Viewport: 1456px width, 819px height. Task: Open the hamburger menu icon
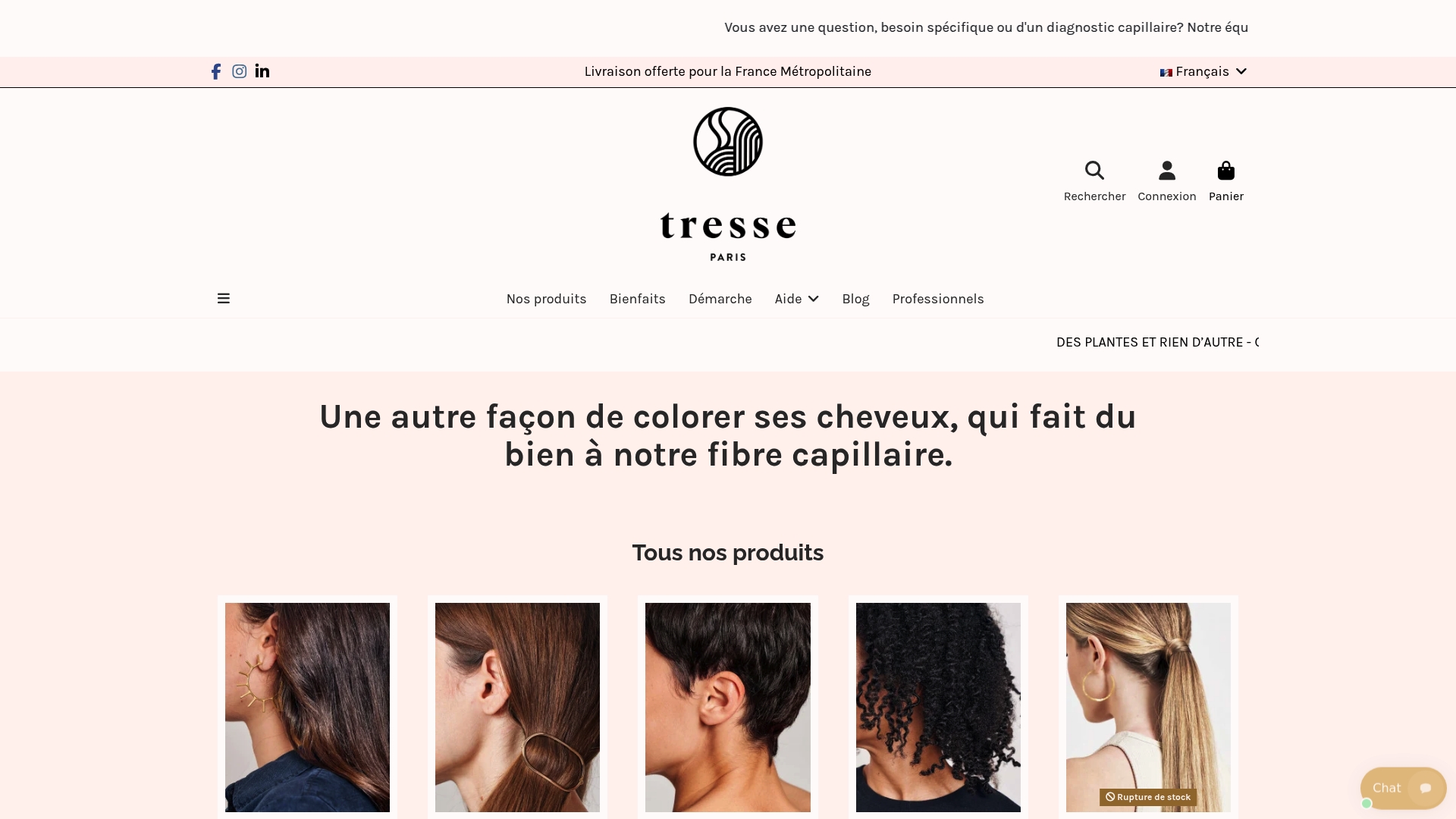coord(224,299)
